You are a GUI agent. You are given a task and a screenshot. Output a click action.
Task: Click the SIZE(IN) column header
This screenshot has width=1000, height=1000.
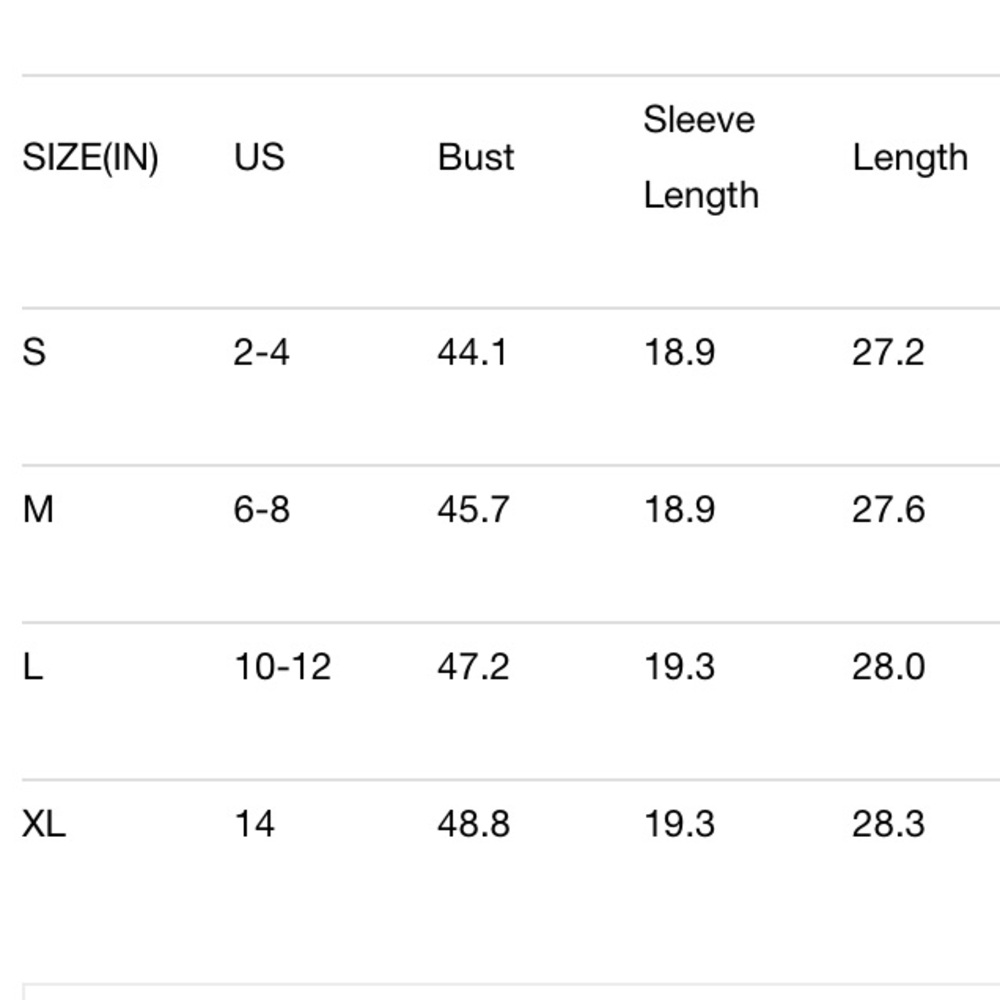coord(90,158)
